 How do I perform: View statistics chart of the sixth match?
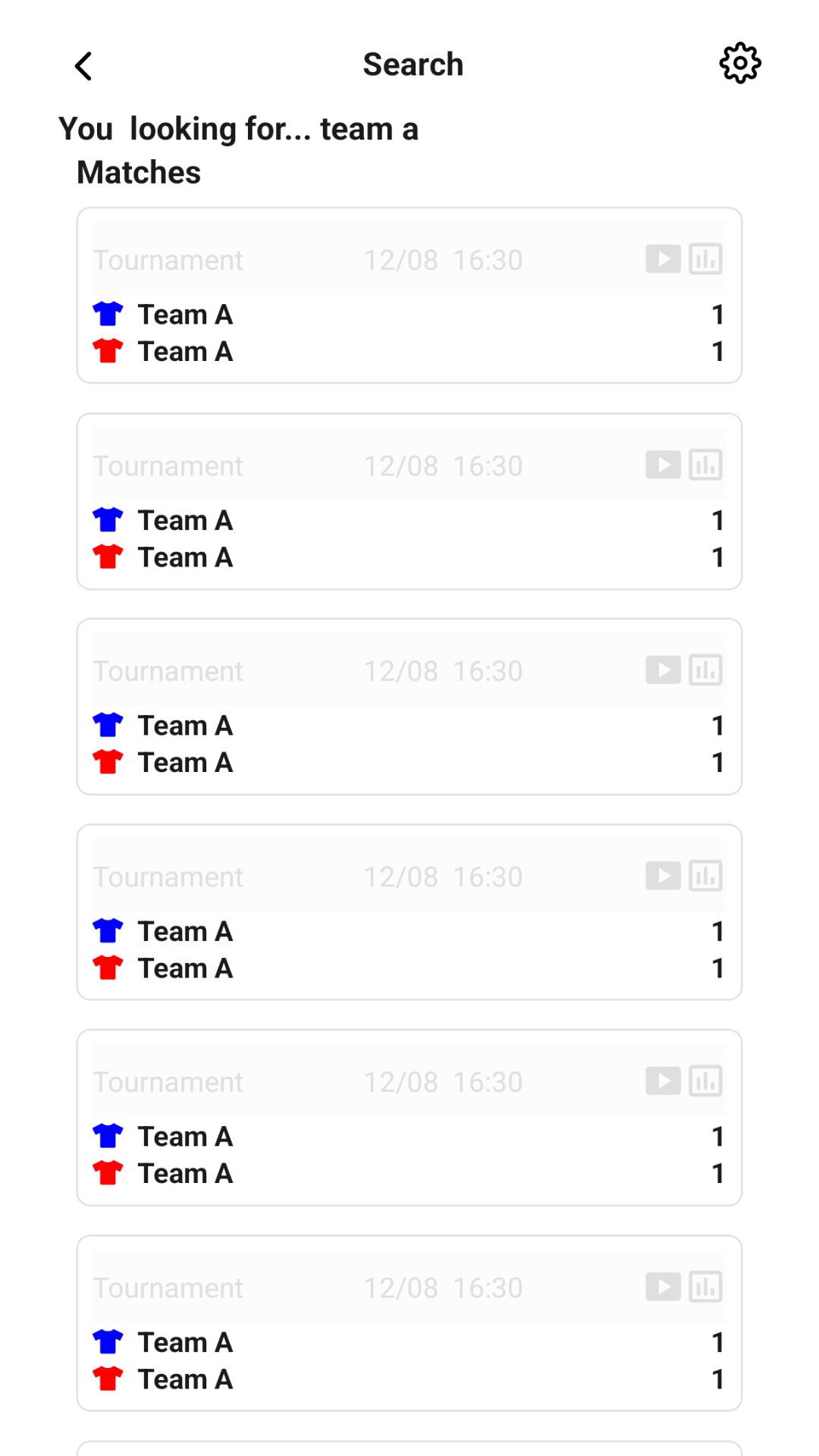(705, 1287)
